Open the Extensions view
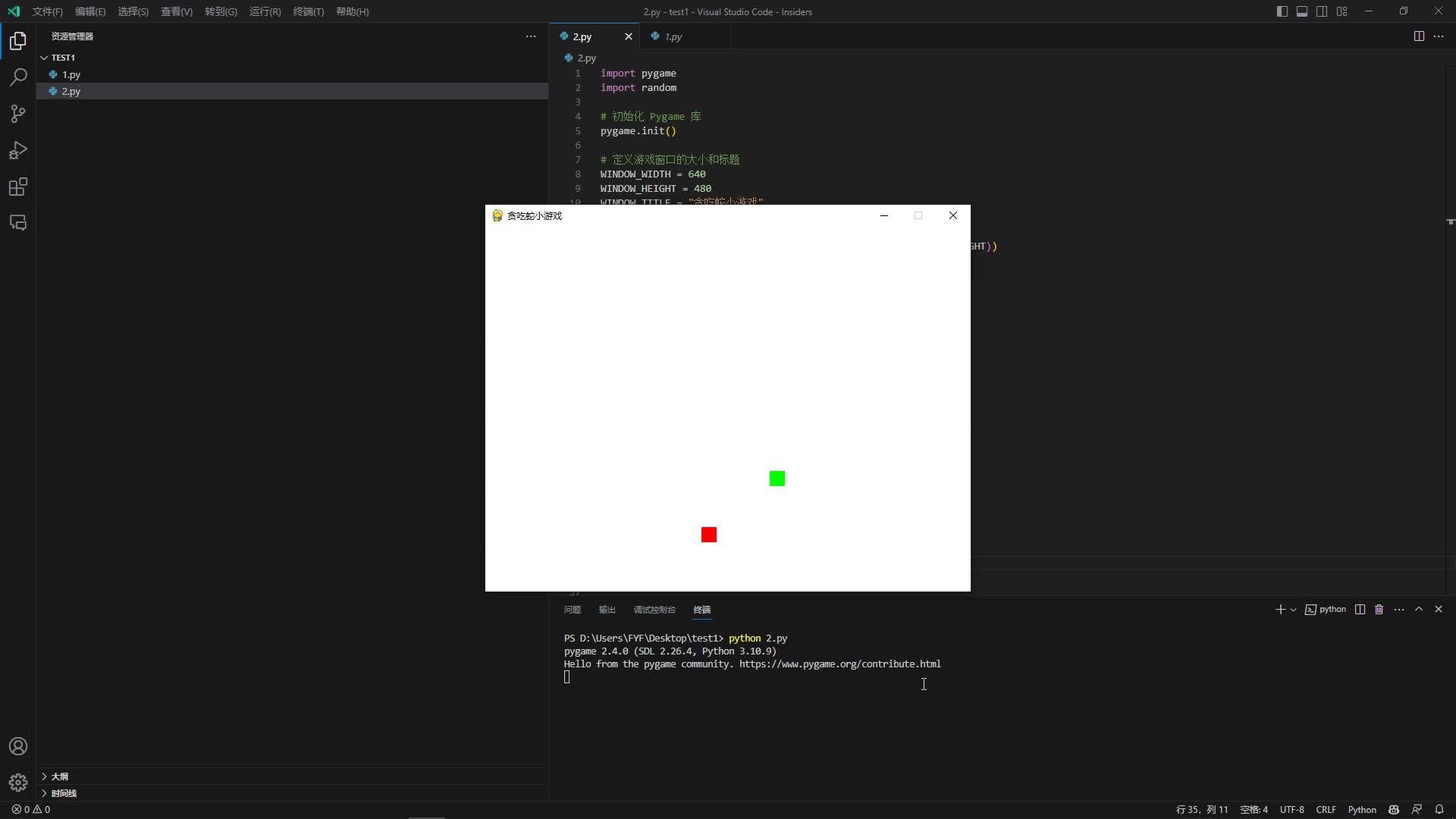This screenshot has width=1456, height=819. point(17,187)
